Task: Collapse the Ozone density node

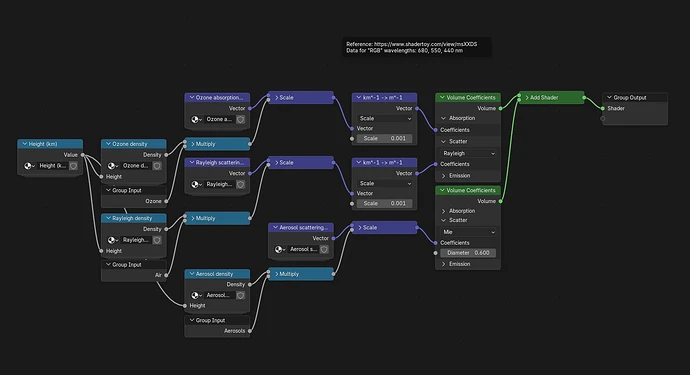Action: tap(108, 144)
